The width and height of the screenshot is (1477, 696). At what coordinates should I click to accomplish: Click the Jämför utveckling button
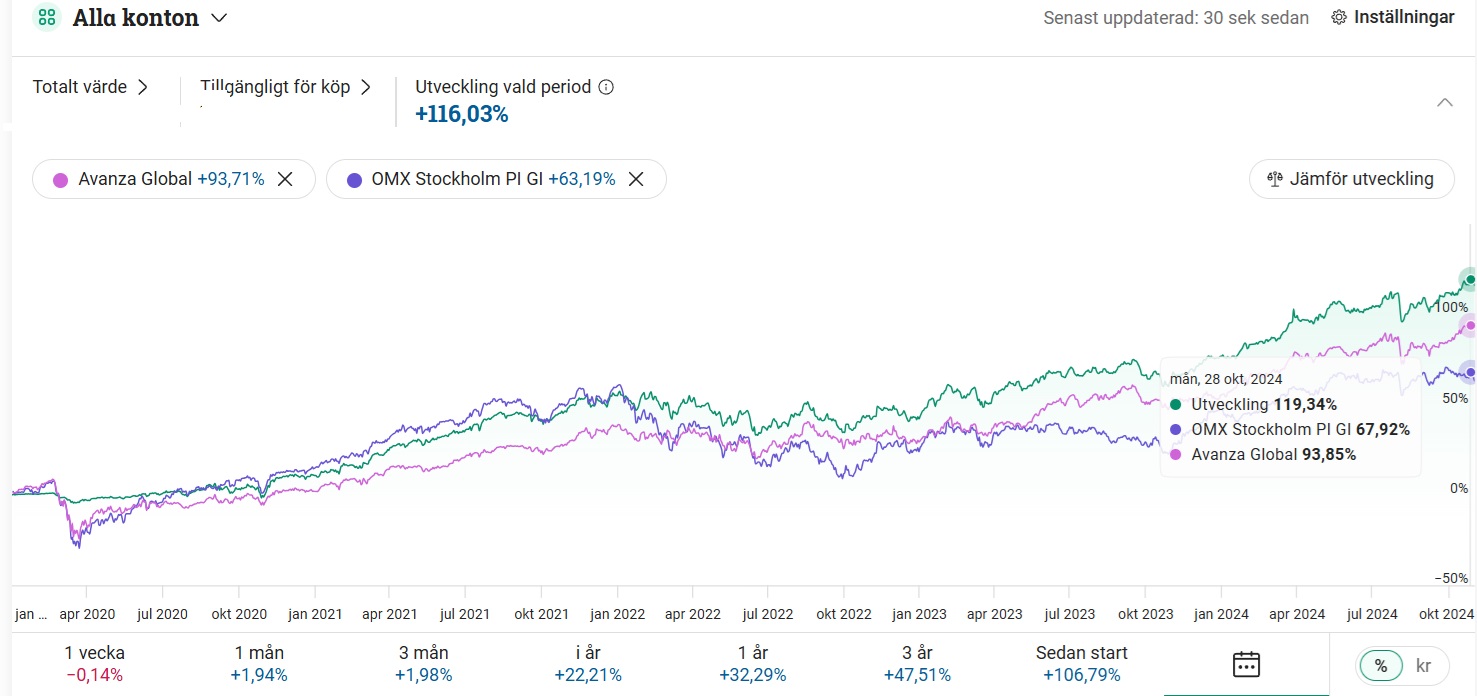1351,179
